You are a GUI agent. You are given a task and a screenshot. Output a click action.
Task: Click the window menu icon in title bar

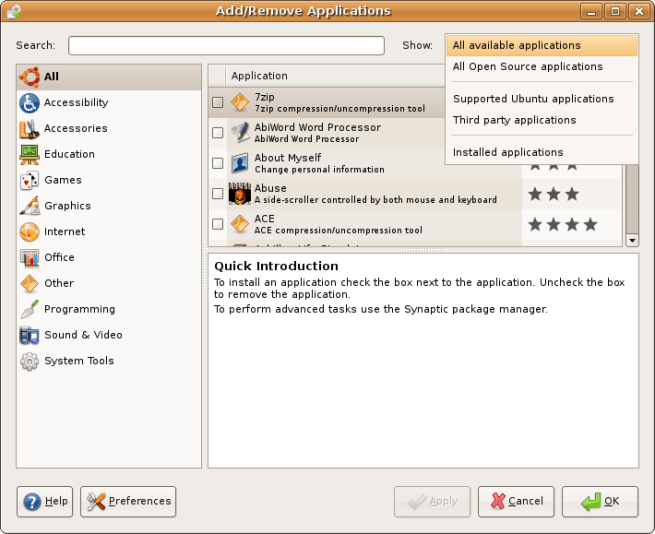coord(13,11)
